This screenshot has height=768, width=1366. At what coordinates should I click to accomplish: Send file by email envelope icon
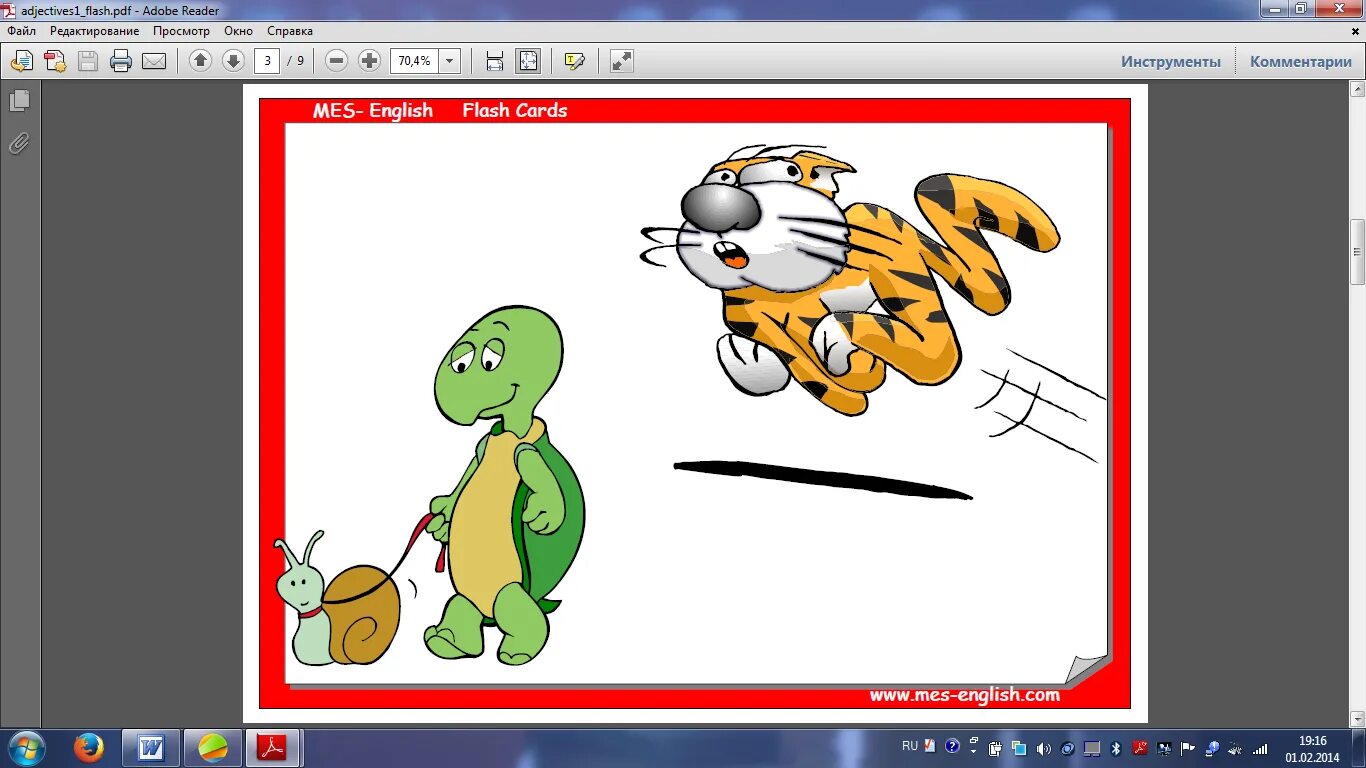(x=154, y=61)
